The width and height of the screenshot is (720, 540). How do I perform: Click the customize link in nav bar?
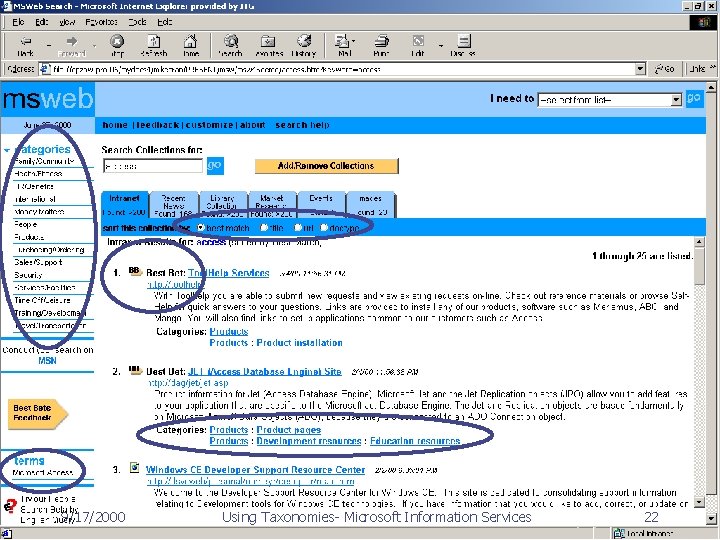[x=209, y=125]
